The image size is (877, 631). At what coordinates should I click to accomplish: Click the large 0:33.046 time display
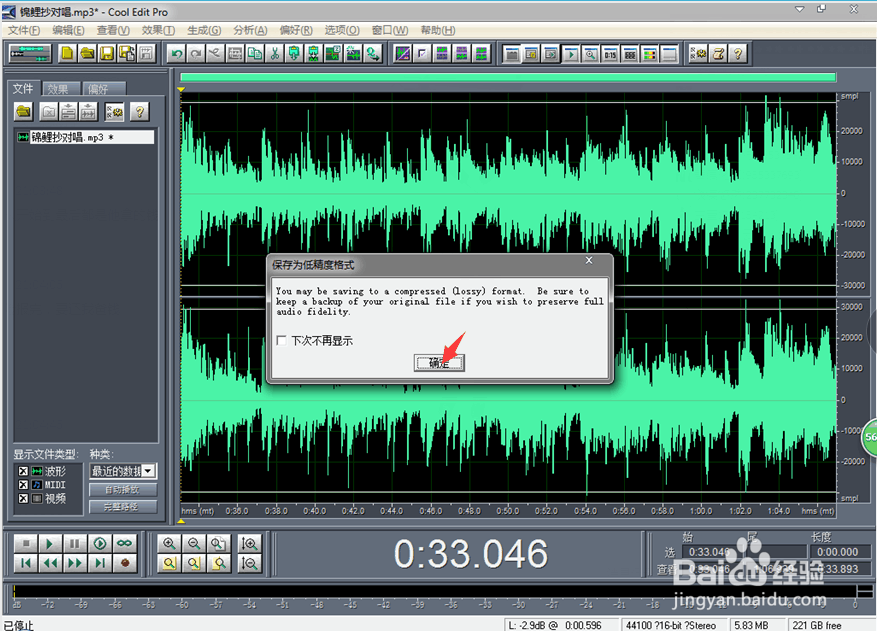click(x=470, y=554)
